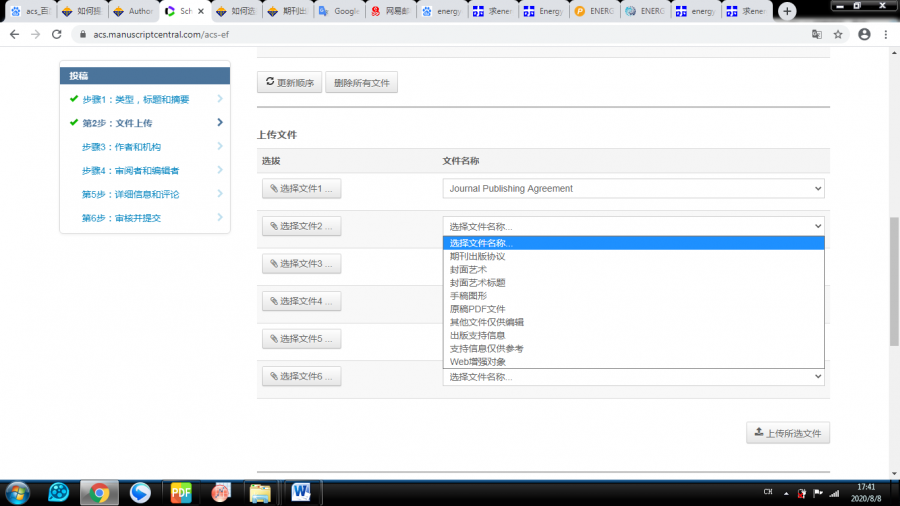Open the Chrome profile avatar icon
Viewport: 900px width, 506px height.
click(x=864, y=34)
